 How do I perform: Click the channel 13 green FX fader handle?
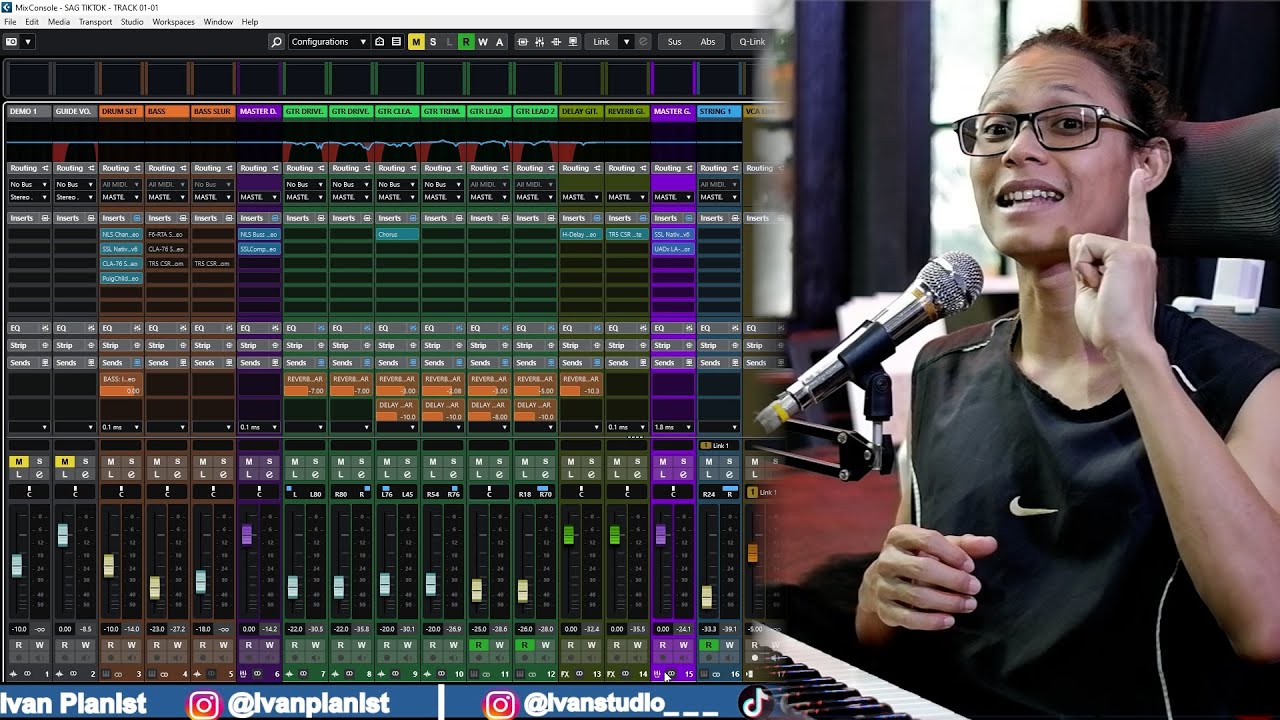pos(569,534)
